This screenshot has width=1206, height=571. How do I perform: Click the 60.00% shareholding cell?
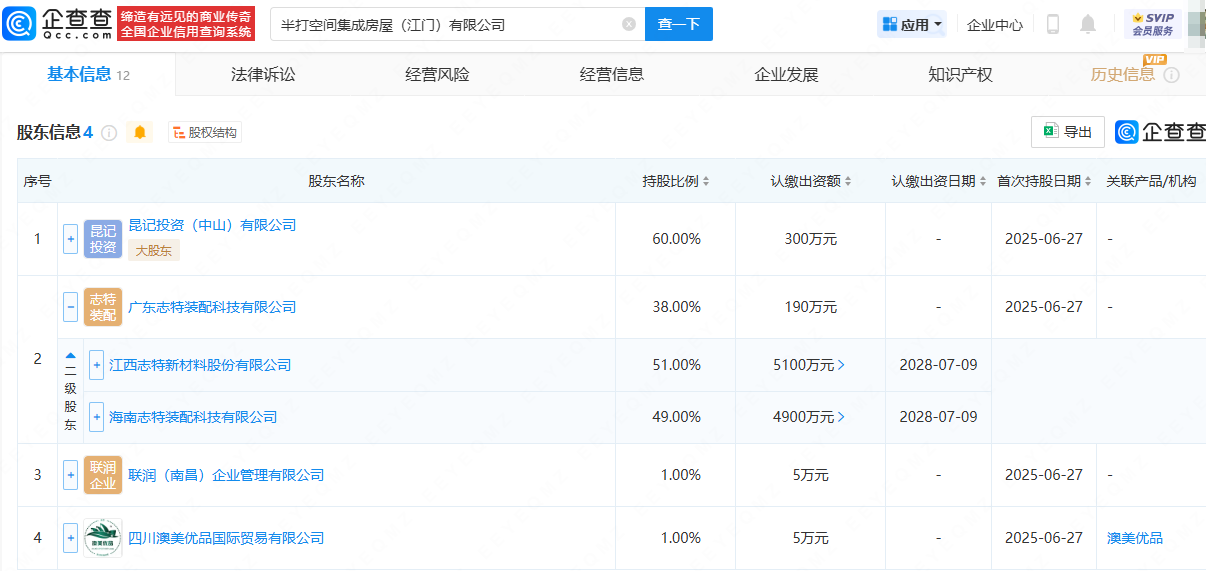click(676, 239)
